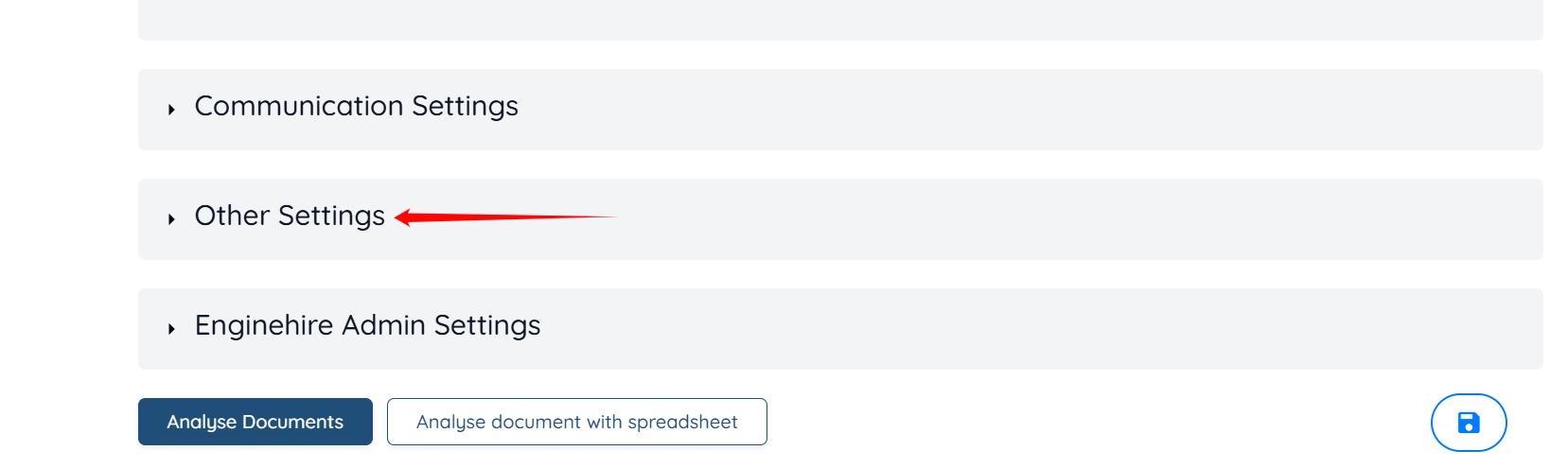Click the Analyse Documents button
Image resolution: width=1568 pixels, height=468 pixels.
tap(255, 422)
